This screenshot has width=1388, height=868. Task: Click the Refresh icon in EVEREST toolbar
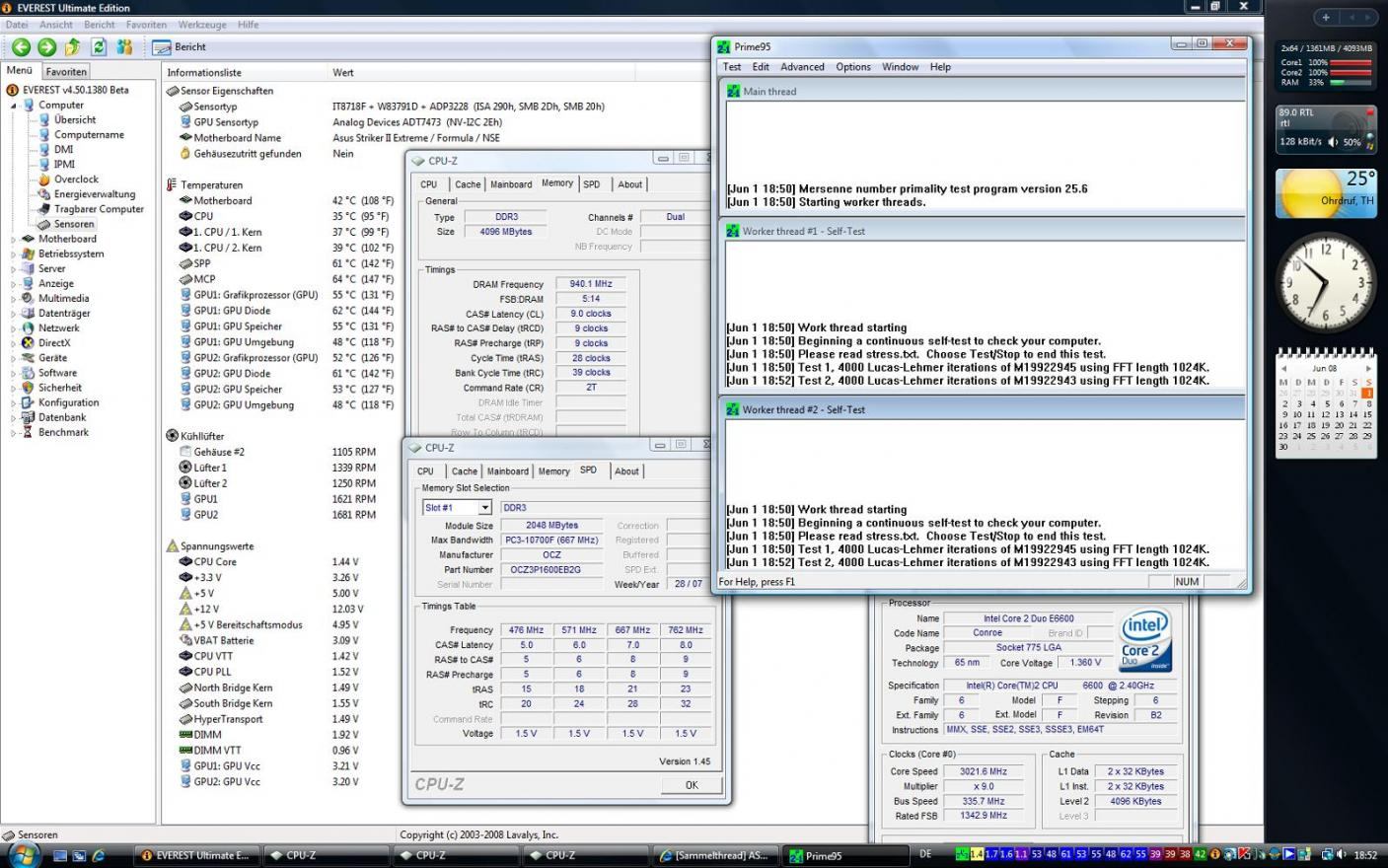tap(99, 46)
